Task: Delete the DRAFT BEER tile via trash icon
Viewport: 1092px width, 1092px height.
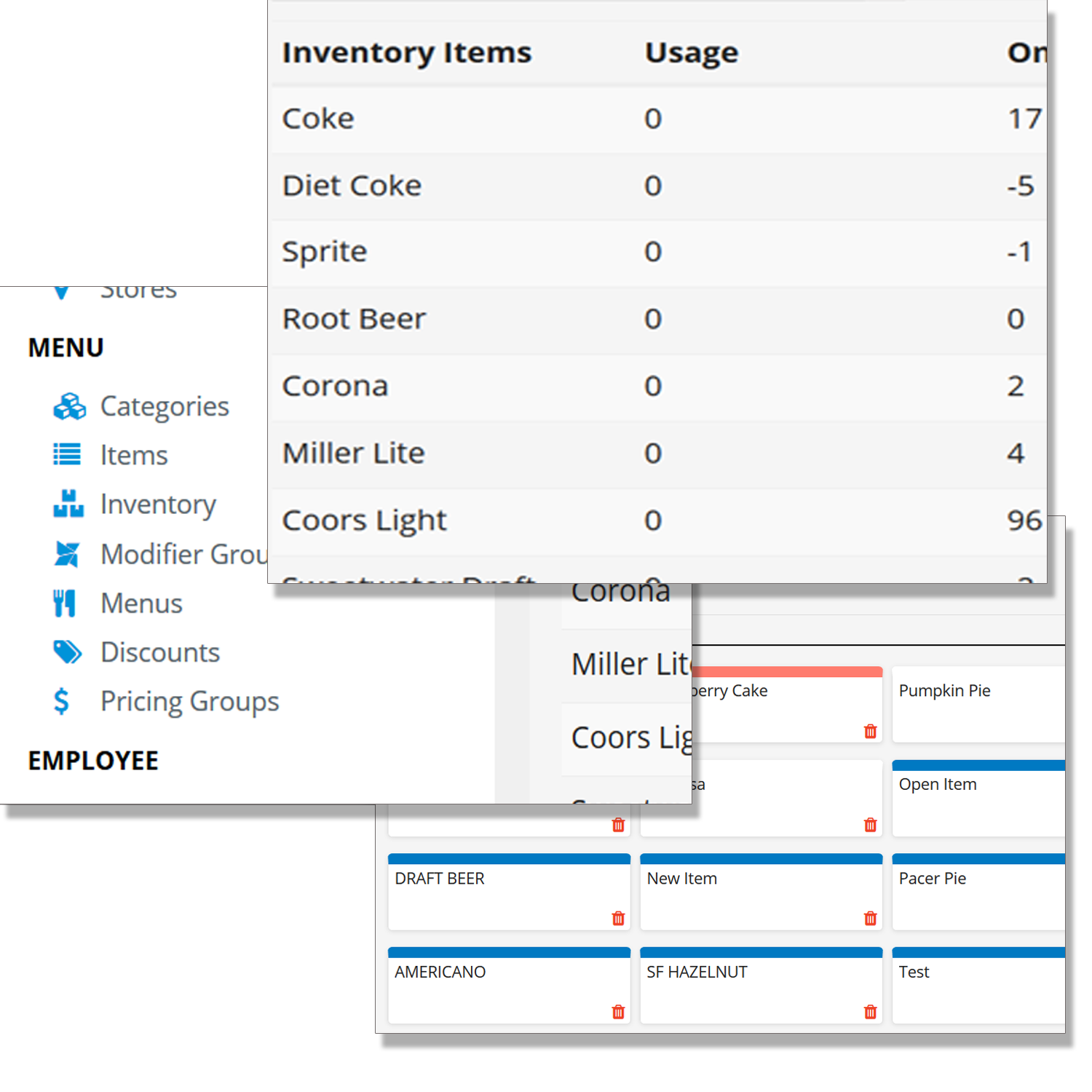Action: (618, 918)
